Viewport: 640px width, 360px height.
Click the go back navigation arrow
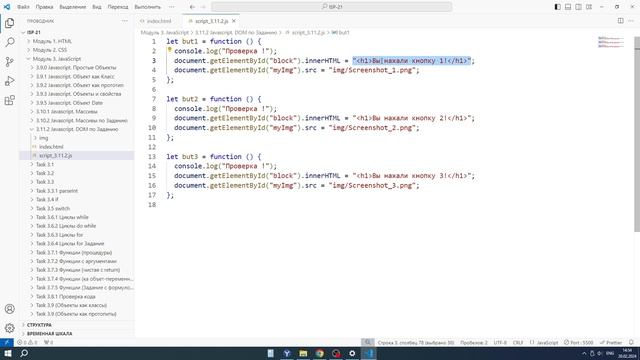click(x=192, y=7)
